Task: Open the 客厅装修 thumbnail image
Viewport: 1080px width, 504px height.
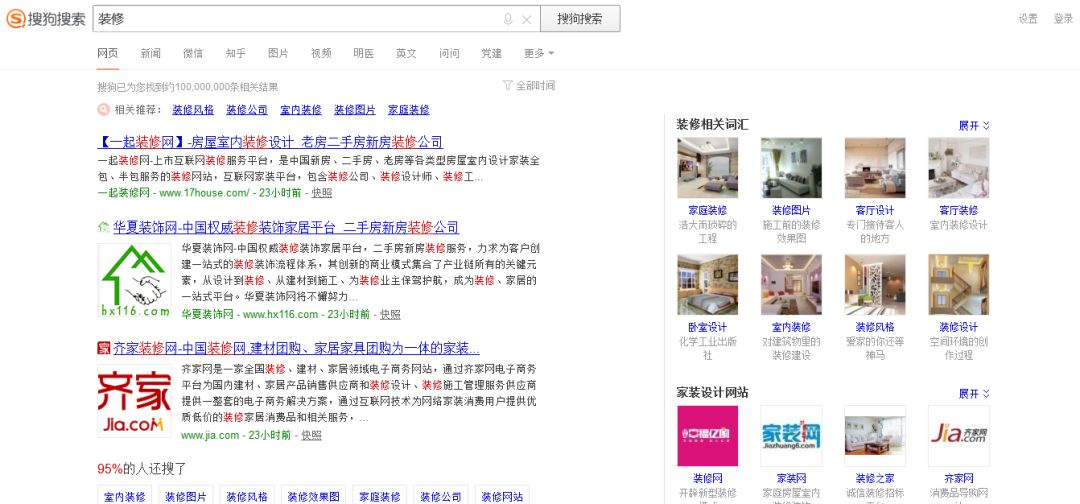Action: click(959, 168)
